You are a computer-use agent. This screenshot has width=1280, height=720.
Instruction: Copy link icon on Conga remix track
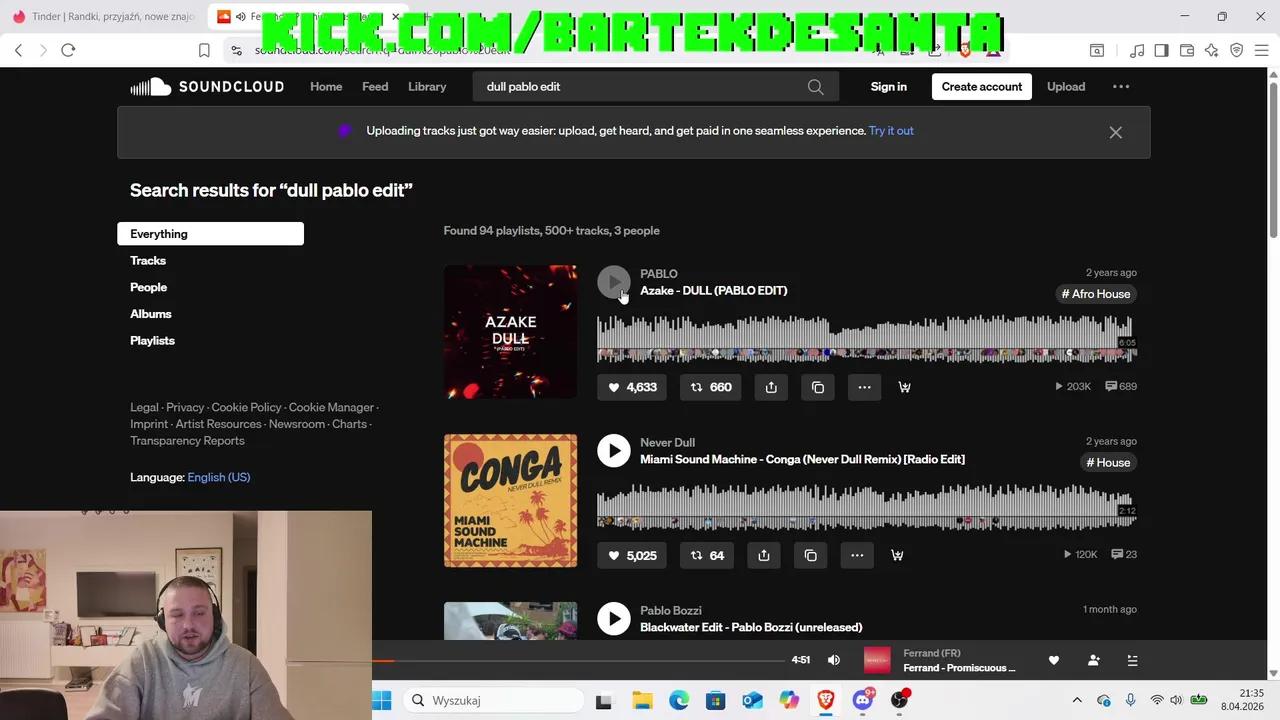coord(811,555)
